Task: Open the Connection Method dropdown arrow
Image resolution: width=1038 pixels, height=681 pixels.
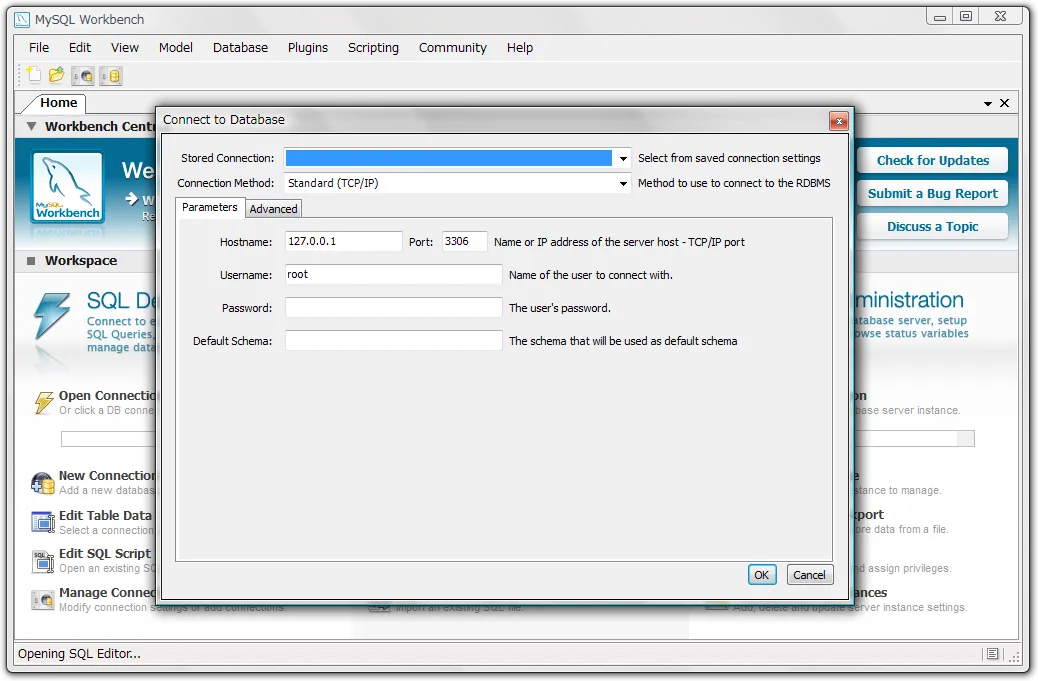Action: tap(624, 184)
